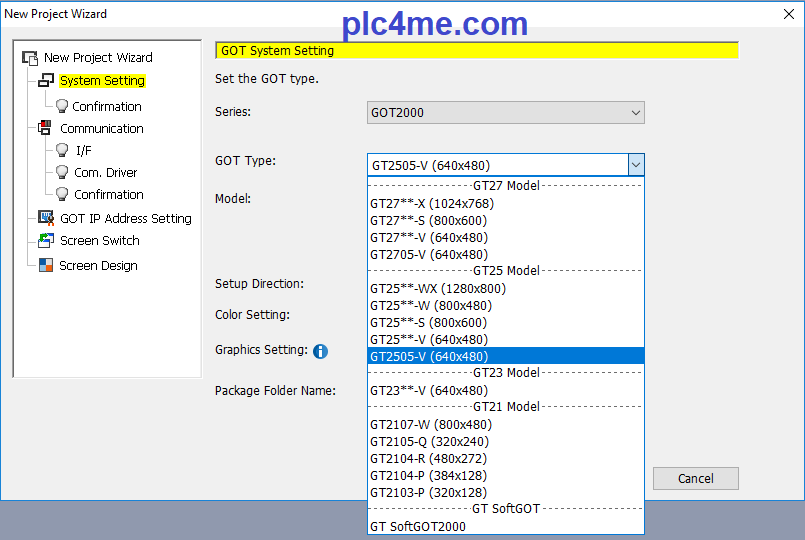Open the Series dropdown showing GOT2000
Screen dimensions: 805x540
pyautogui.click(x=505, y=113)
